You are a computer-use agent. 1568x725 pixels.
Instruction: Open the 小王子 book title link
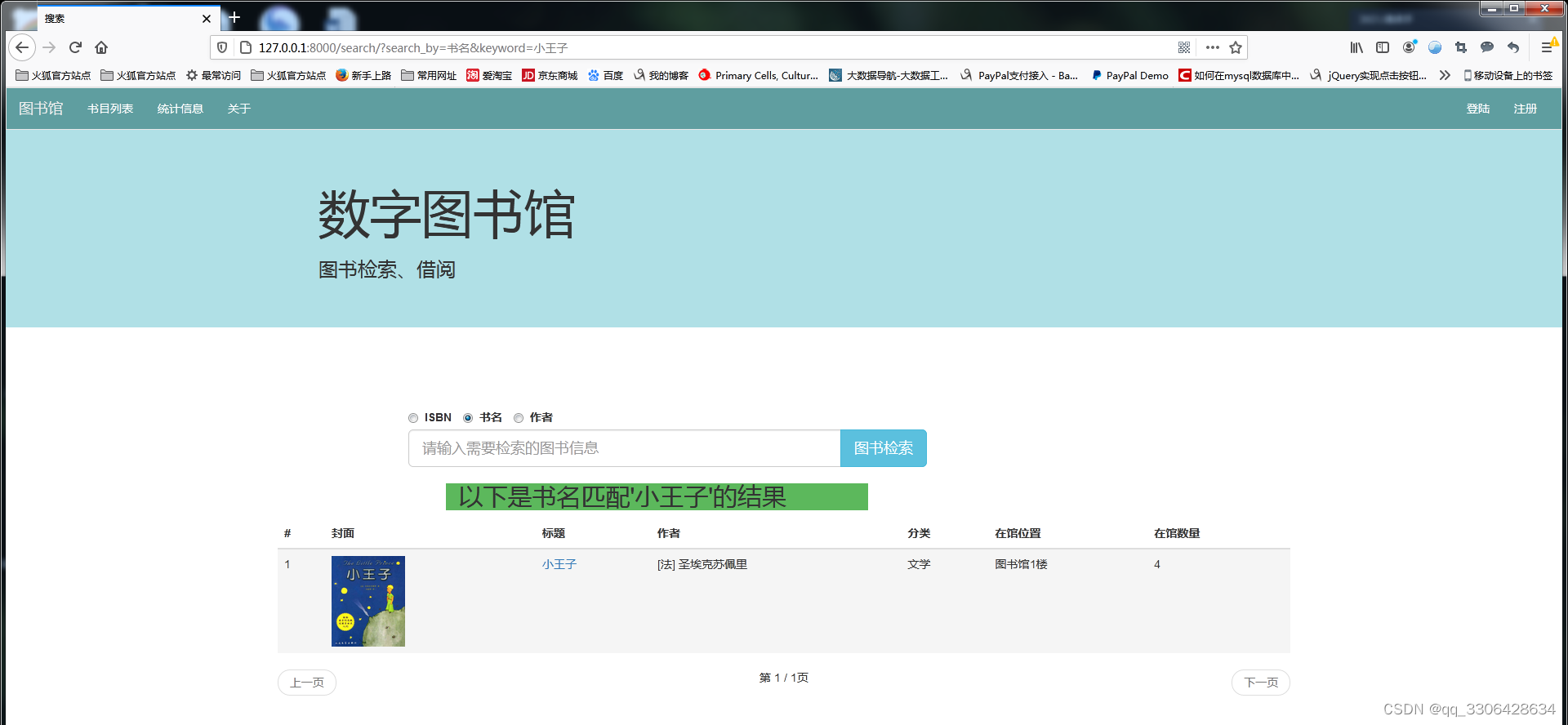point(559,564)
